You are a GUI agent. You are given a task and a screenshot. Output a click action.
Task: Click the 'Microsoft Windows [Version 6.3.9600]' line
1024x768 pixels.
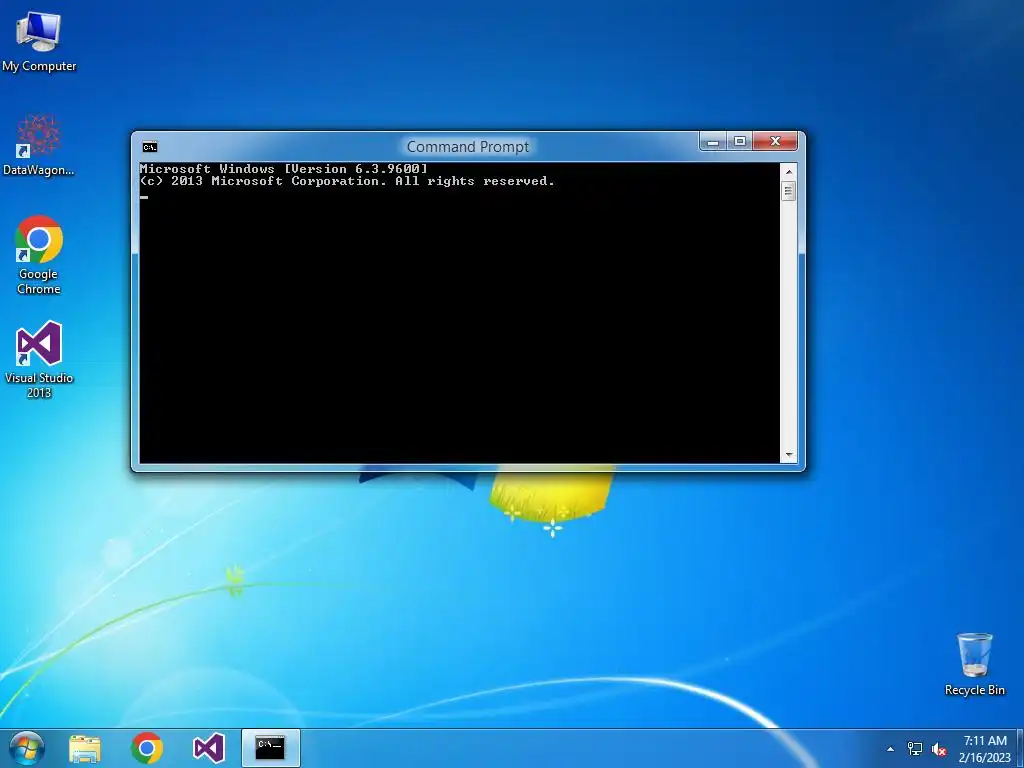(x=283, y=168)
